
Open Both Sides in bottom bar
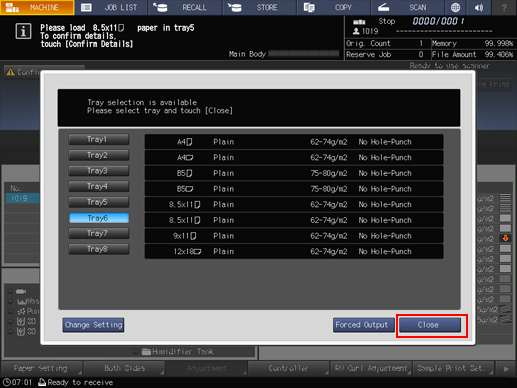coord(124,368)
